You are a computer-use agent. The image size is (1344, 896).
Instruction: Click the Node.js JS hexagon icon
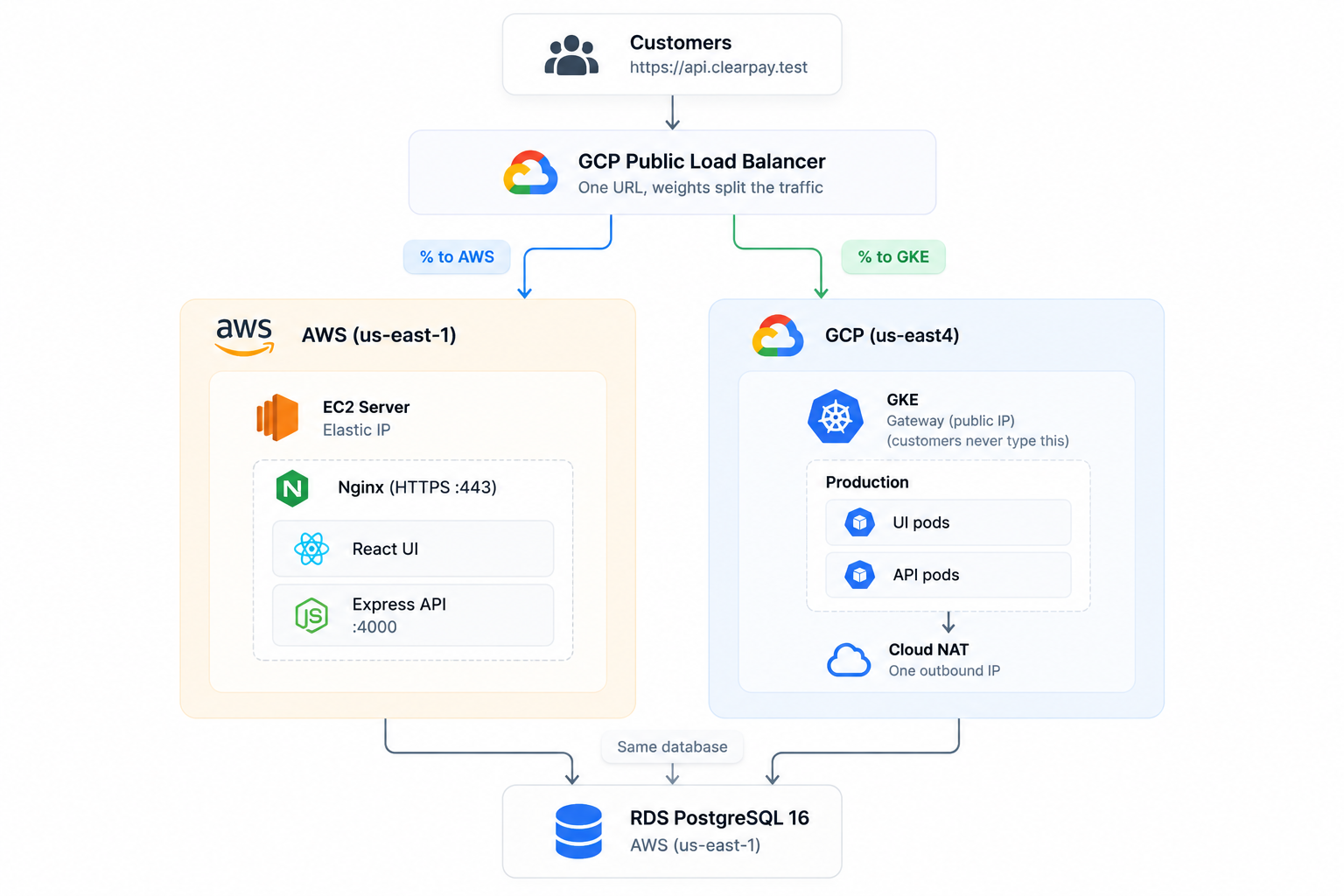pos(311,615)
